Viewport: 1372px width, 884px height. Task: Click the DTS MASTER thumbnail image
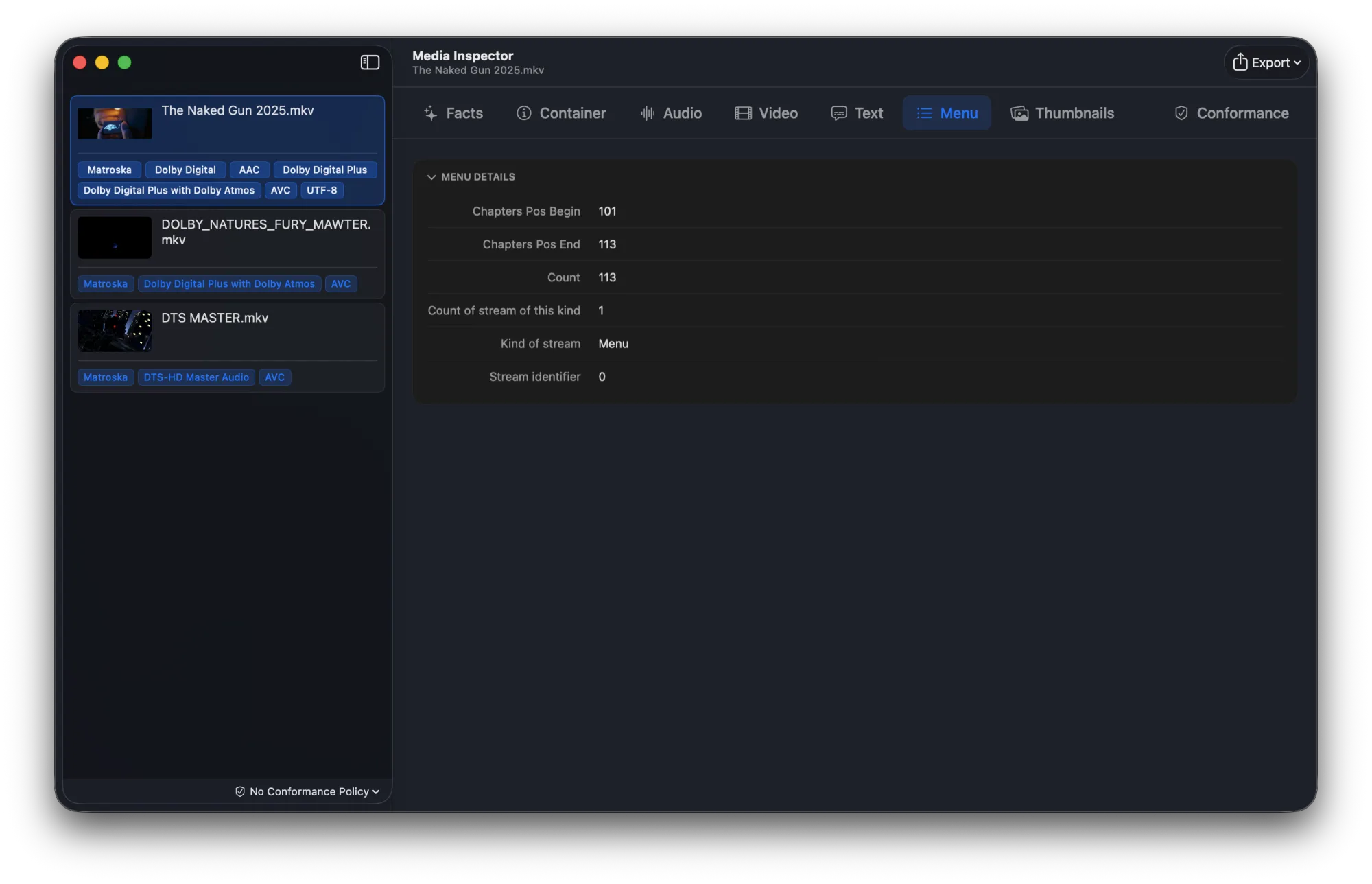[115, 331]
